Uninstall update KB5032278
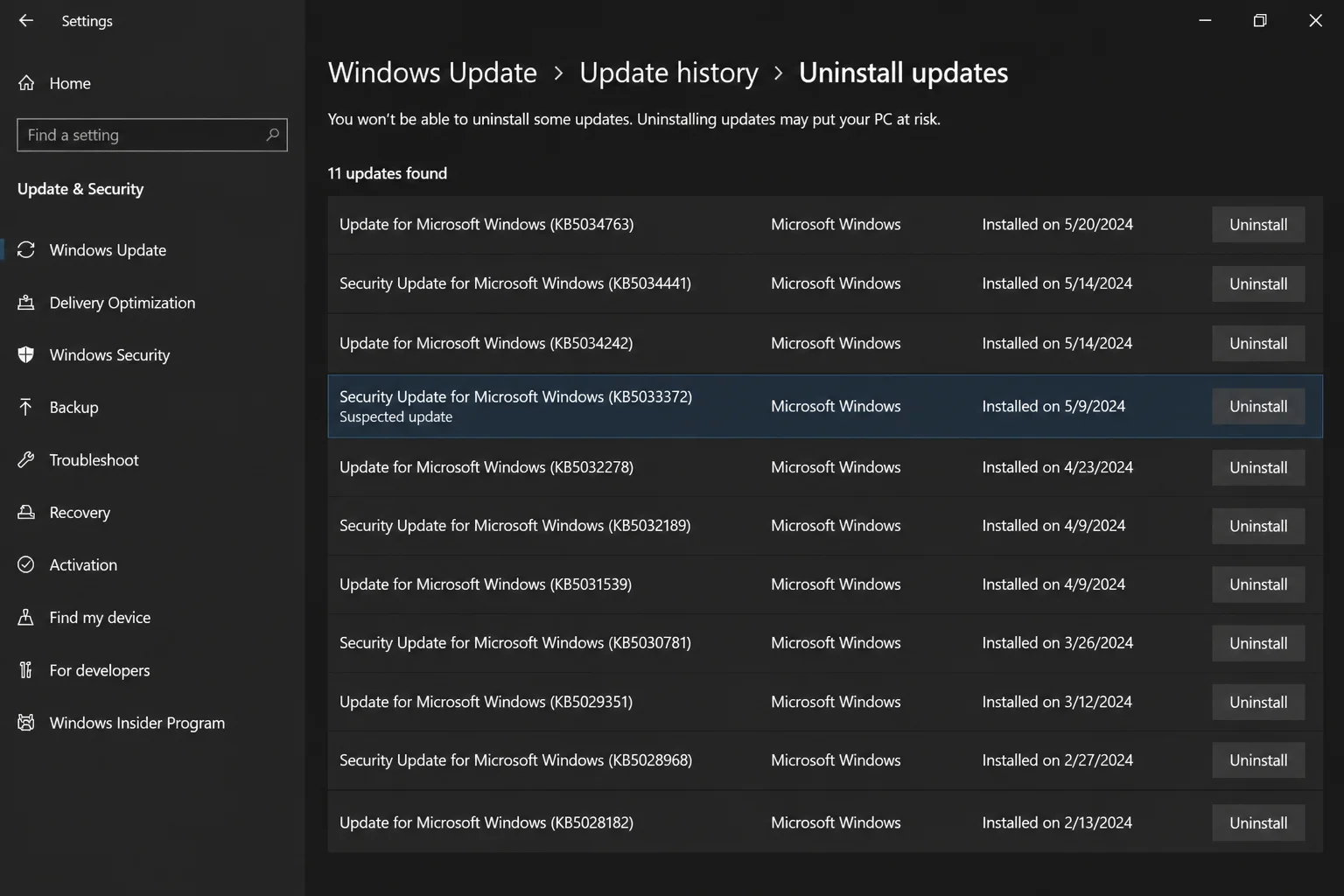Image resolution: width=1344 pixels, height=896 pixels. (1258, 467)
